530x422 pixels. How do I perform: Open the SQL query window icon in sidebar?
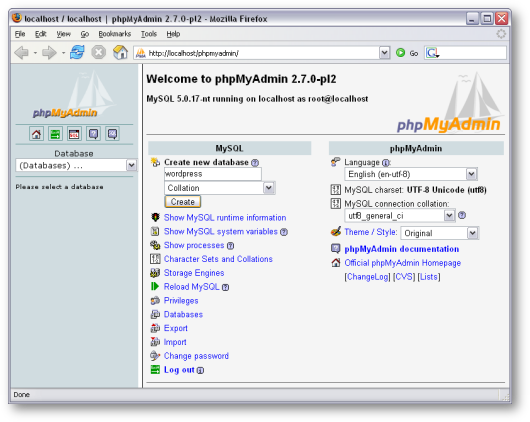pyautogui.click(x=74, y=134)
